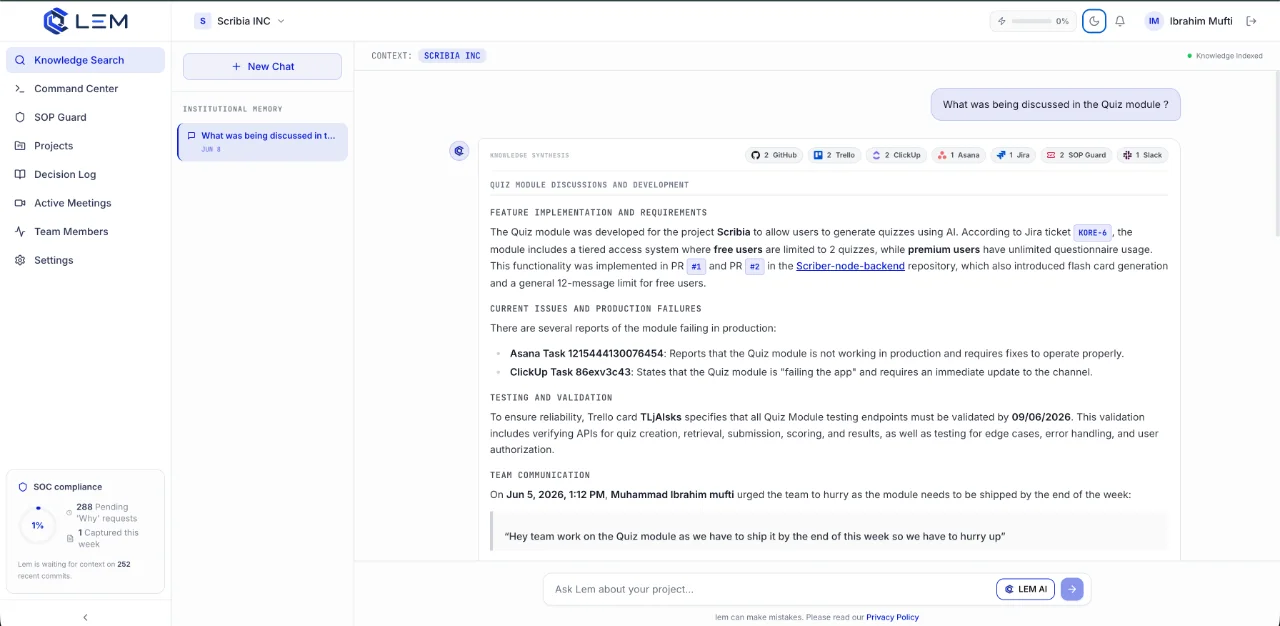Viewport: 1280px width, 626px height.
Task: Open the Privacy Policy link
Action: 892,617
